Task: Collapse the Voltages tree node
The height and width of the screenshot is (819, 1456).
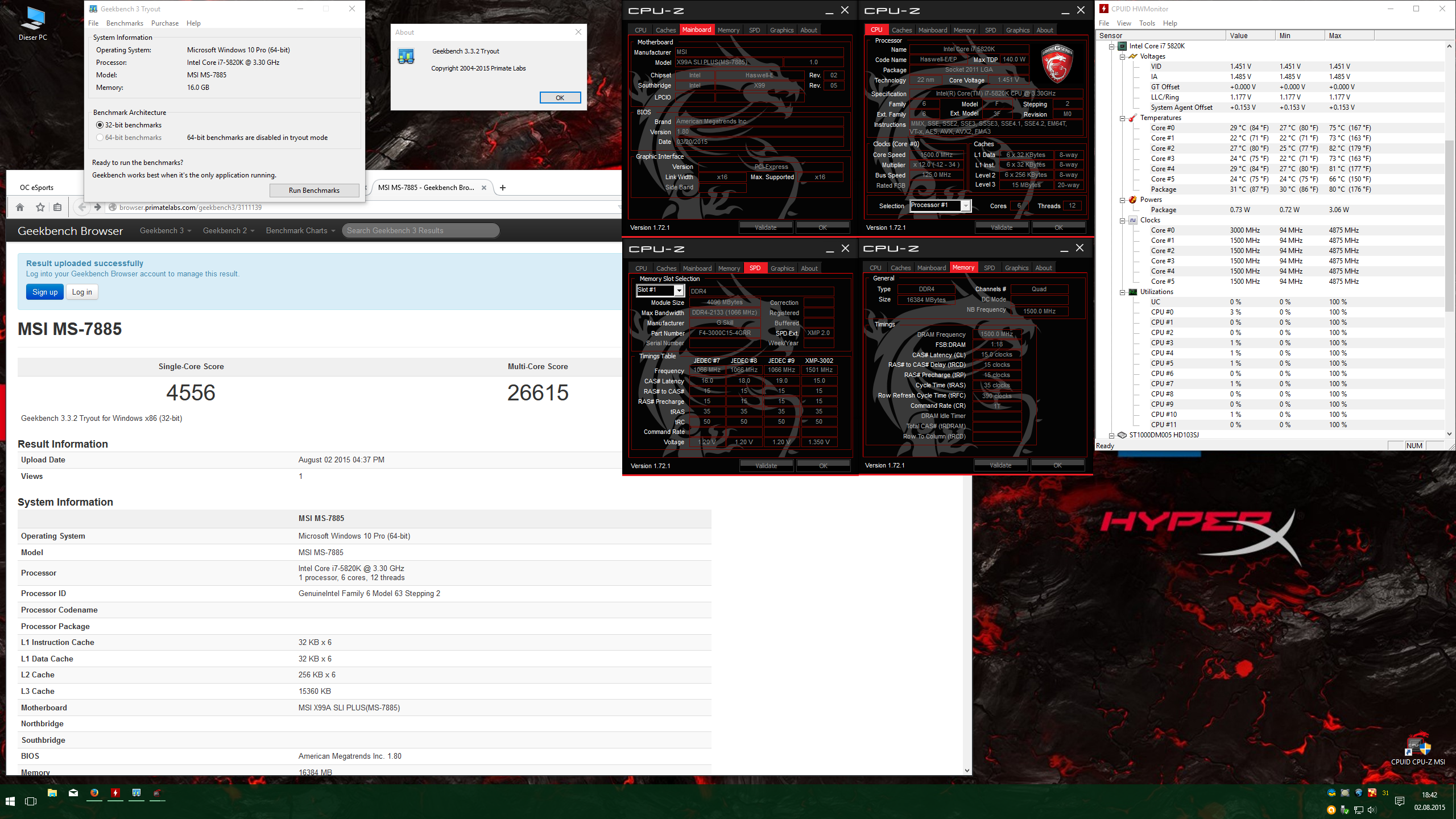Action: click(1122, 56)
